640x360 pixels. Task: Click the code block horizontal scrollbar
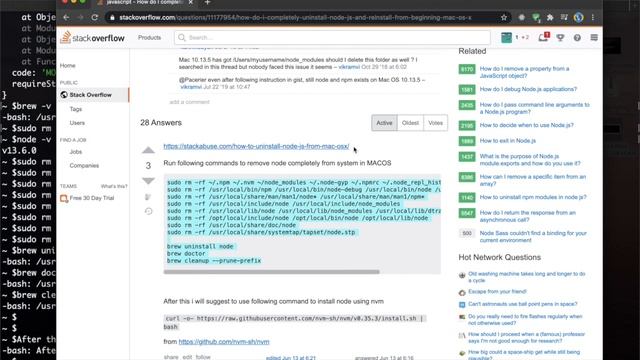(x=272, y=271)
